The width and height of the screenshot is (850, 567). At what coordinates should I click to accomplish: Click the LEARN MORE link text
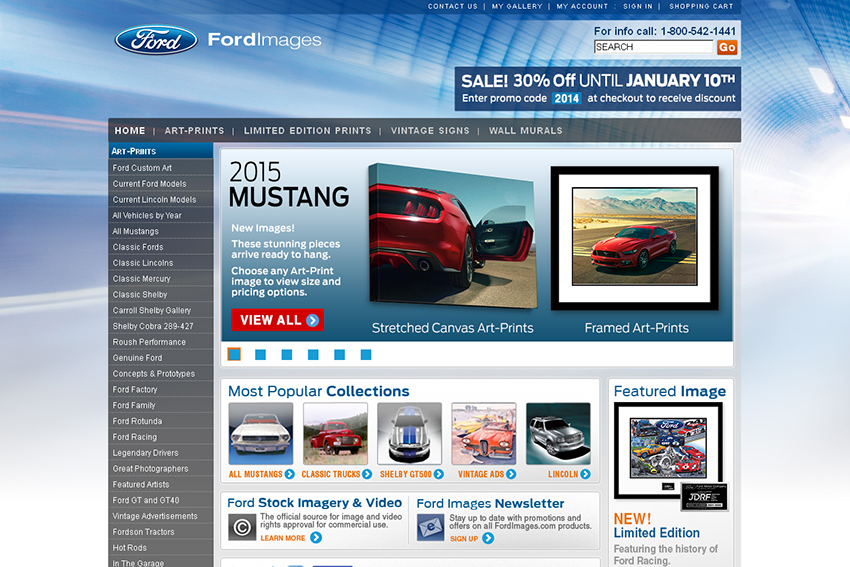(283, 538)
